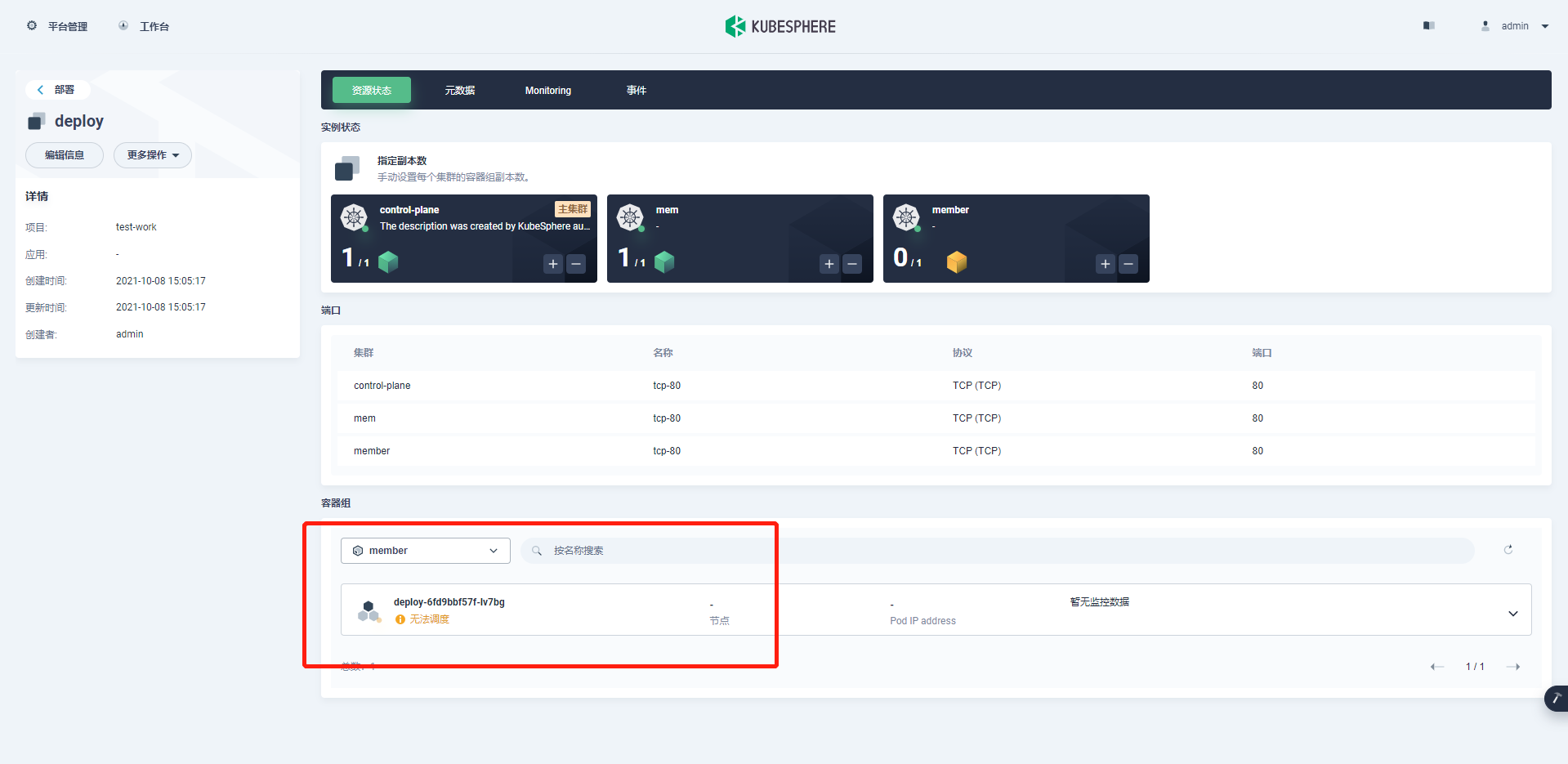Open the 平台管理 platform management menu

click(x=57, y=26)
